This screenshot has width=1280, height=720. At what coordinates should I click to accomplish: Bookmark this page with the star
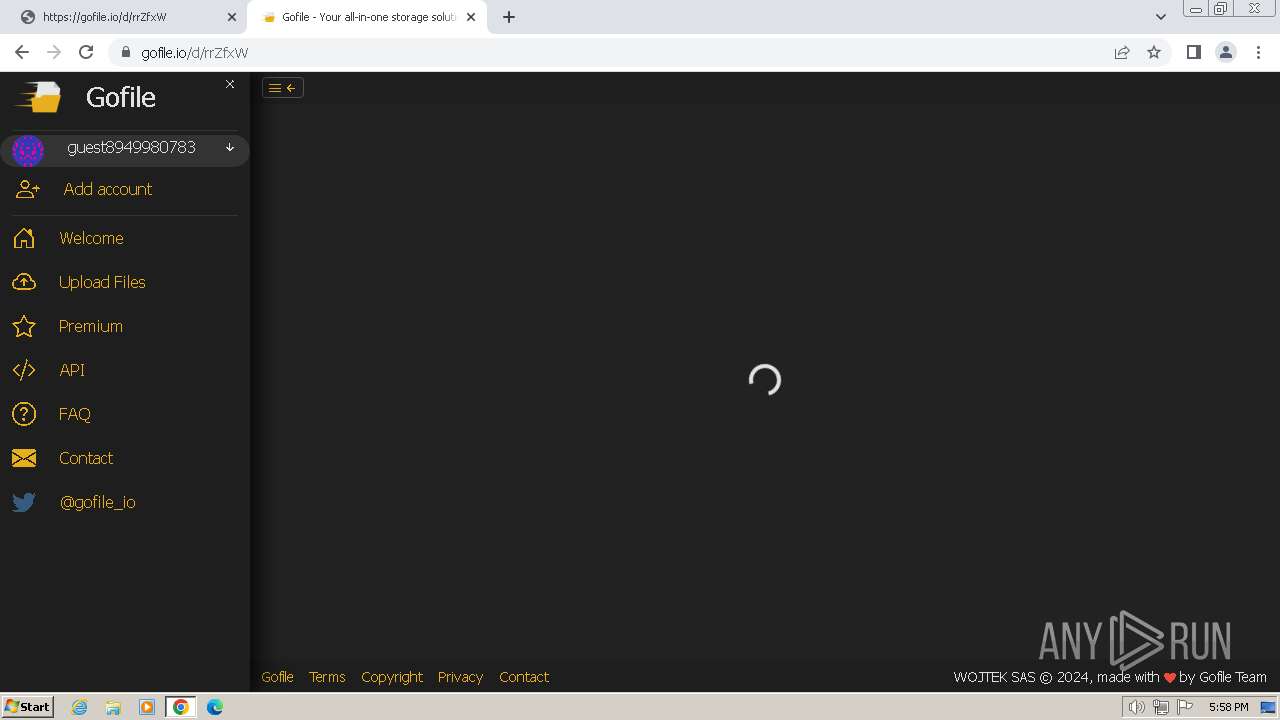[x=1154, y=52]
